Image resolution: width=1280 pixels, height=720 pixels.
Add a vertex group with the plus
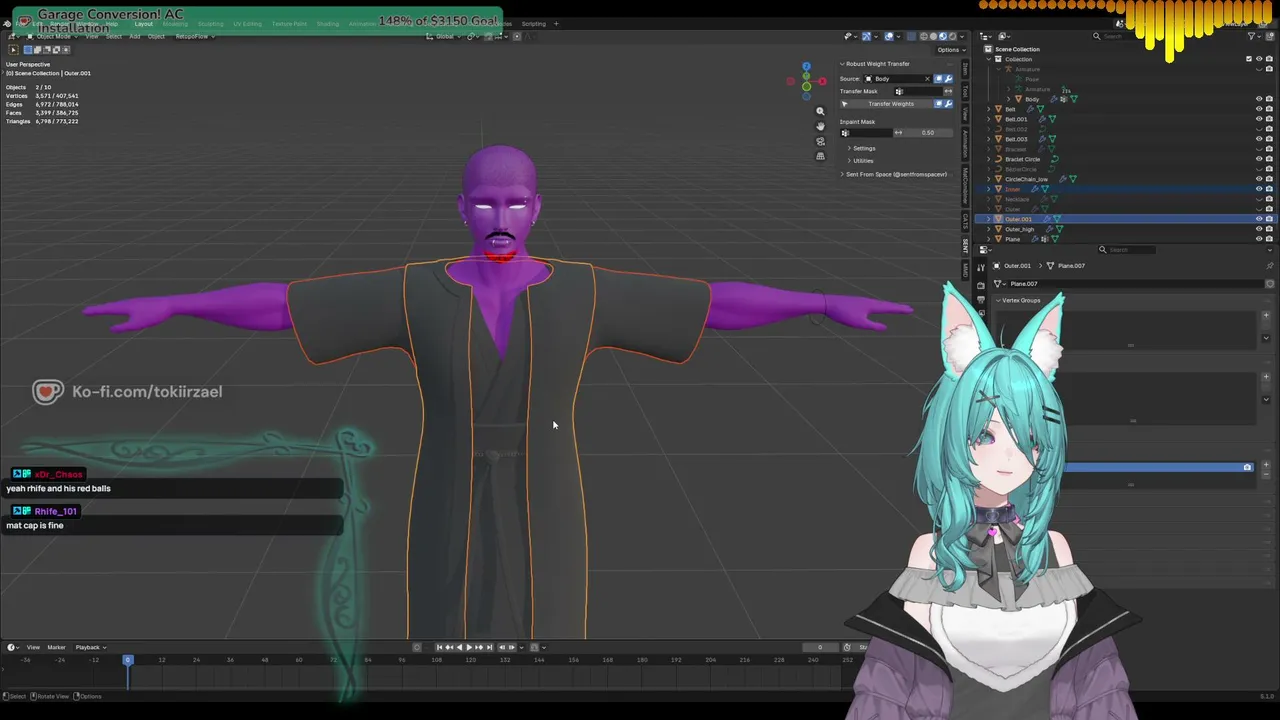1266,315
